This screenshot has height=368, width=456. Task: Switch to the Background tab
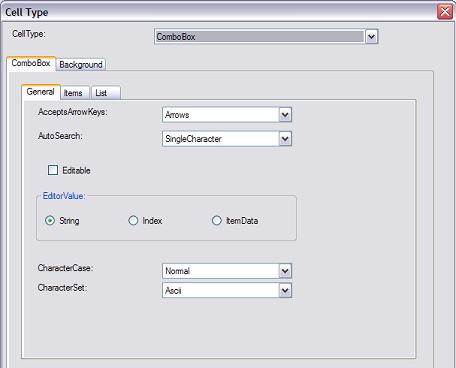click(x=81, y=65)
